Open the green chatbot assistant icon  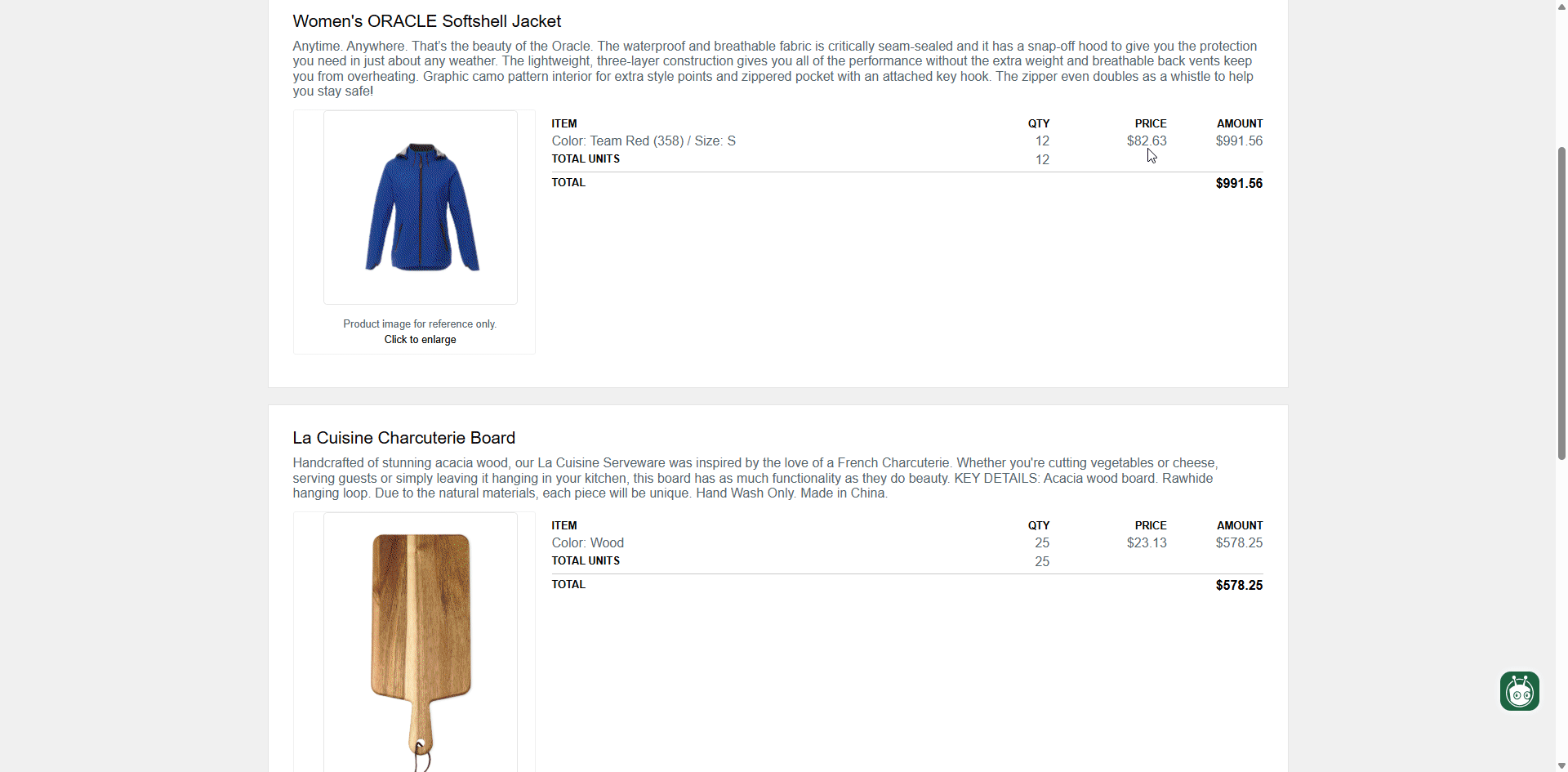(1519, 691)
